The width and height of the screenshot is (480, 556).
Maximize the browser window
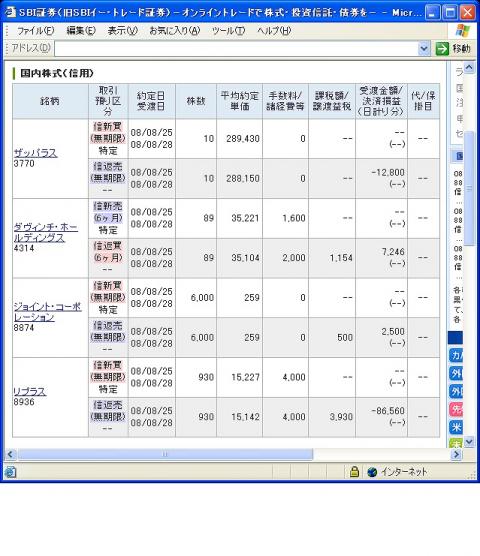450,13
